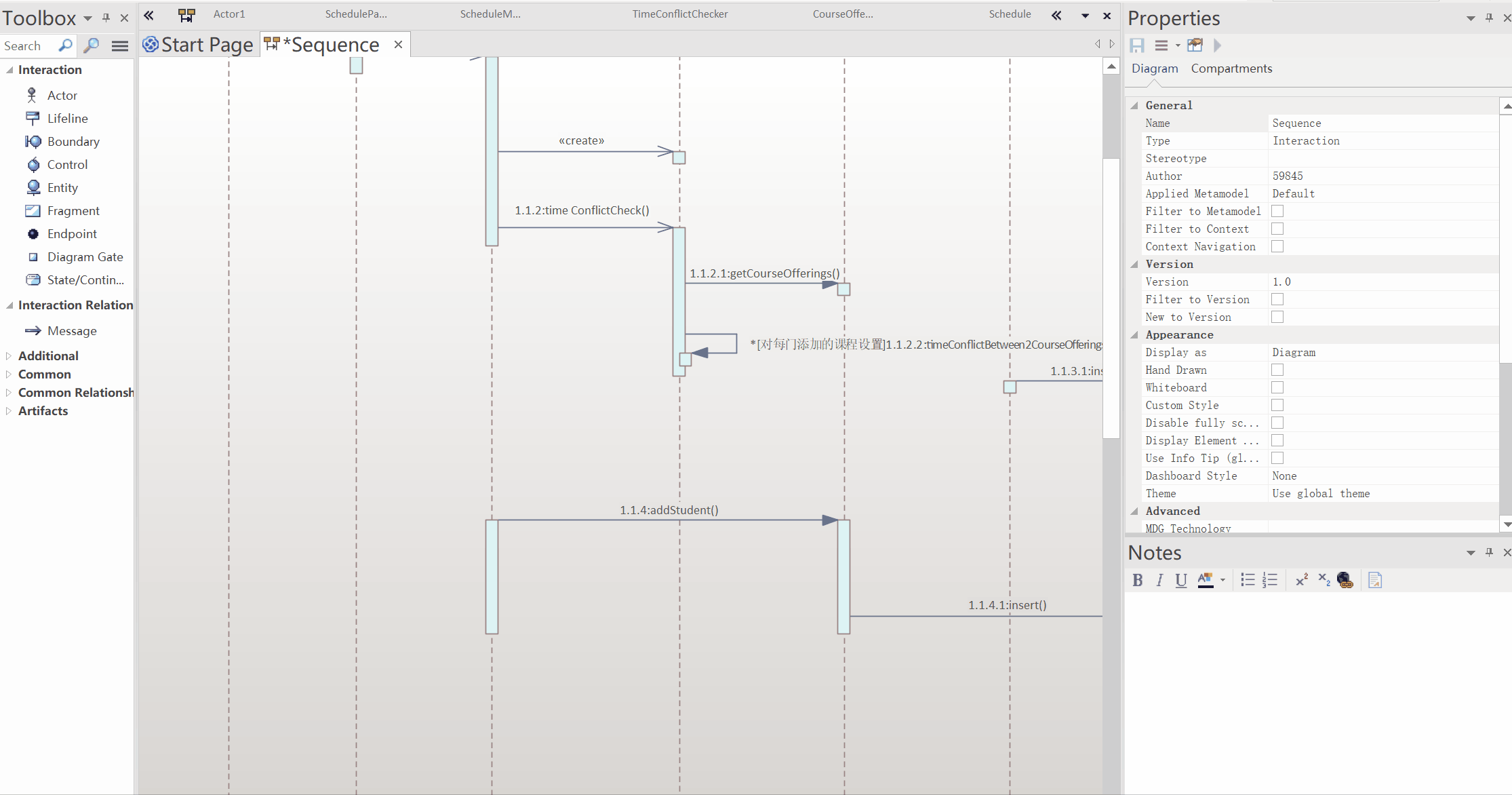Collapse the Interaction toolbox section
The image size is (1512, 795).
(9, 70)
